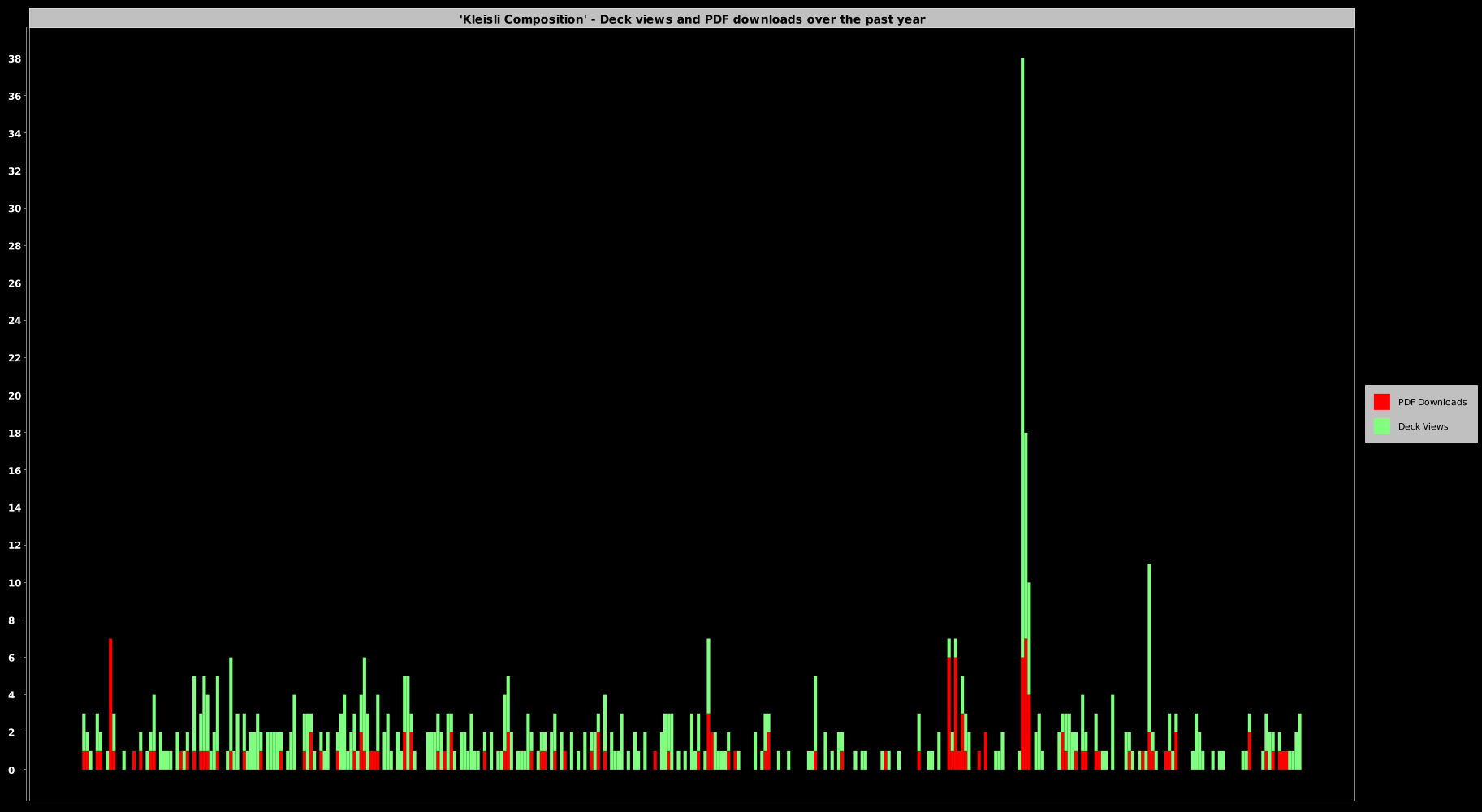This screenshot has height=812, width=1482.
Task: Click the tall red bar reaching 7 near the chart's left edge
Action: pyautogui.click(x=110, y=704)
